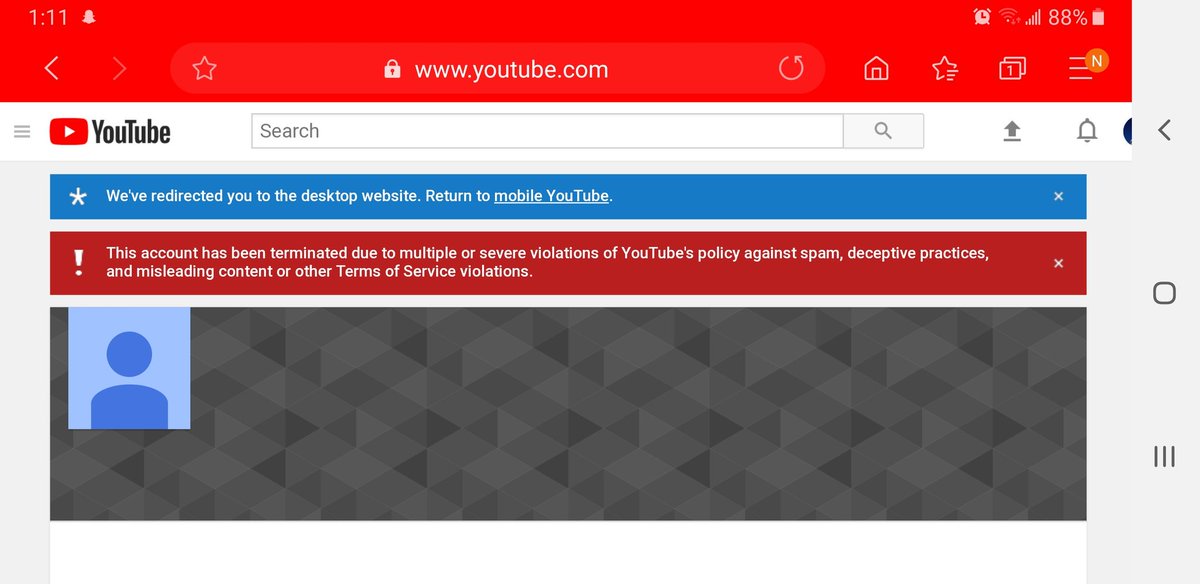The image size is (1200, 584).
Task: Tap the Snapchat notification ghost icon
Action: pos(89,17)
